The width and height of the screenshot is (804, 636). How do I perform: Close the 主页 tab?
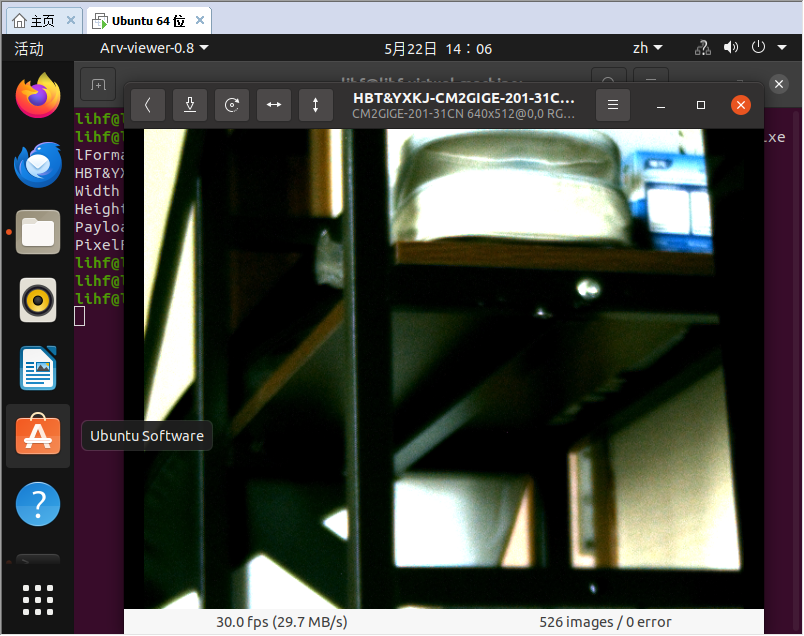tap(71, 20)
